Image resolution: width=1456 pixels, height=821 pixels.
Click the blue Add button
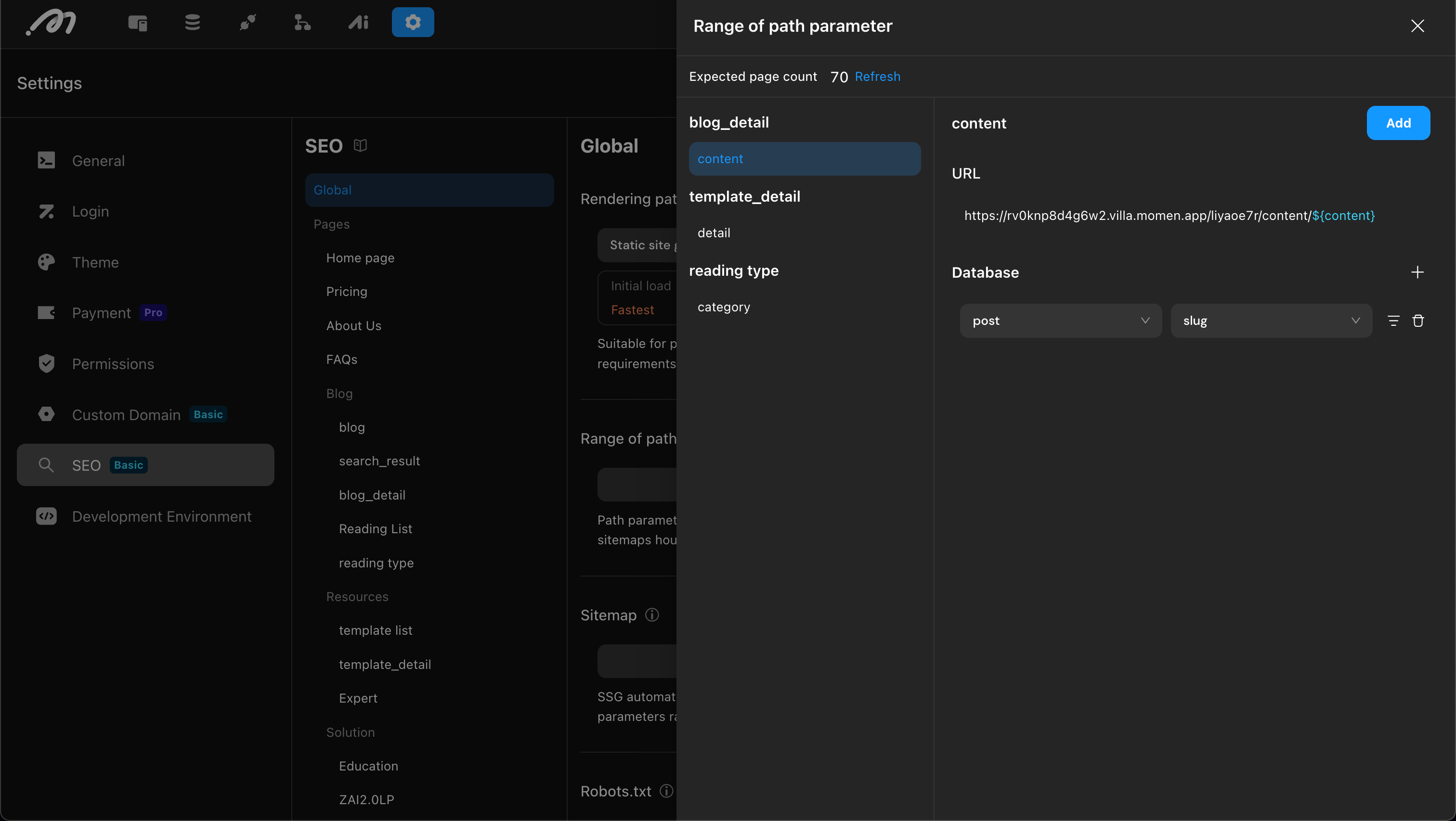click(1398, 123)
